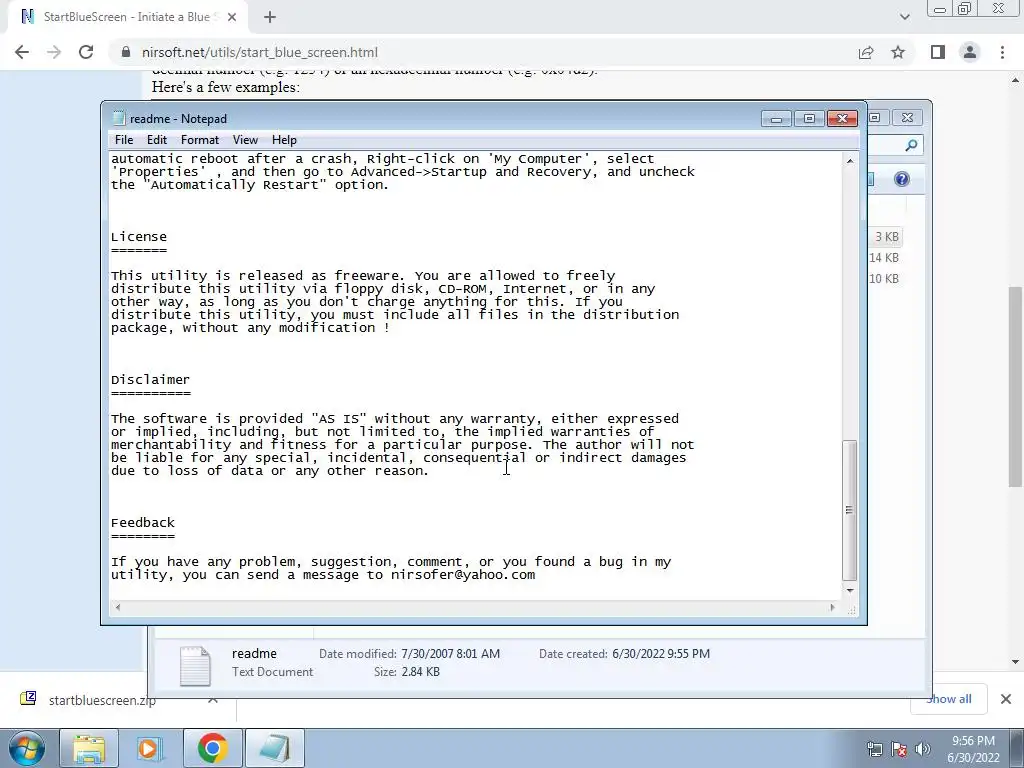Click Notepad horizontal scrollbar right arrow
This screenshot has height=768, width=1024.
[x=832, y=607]
